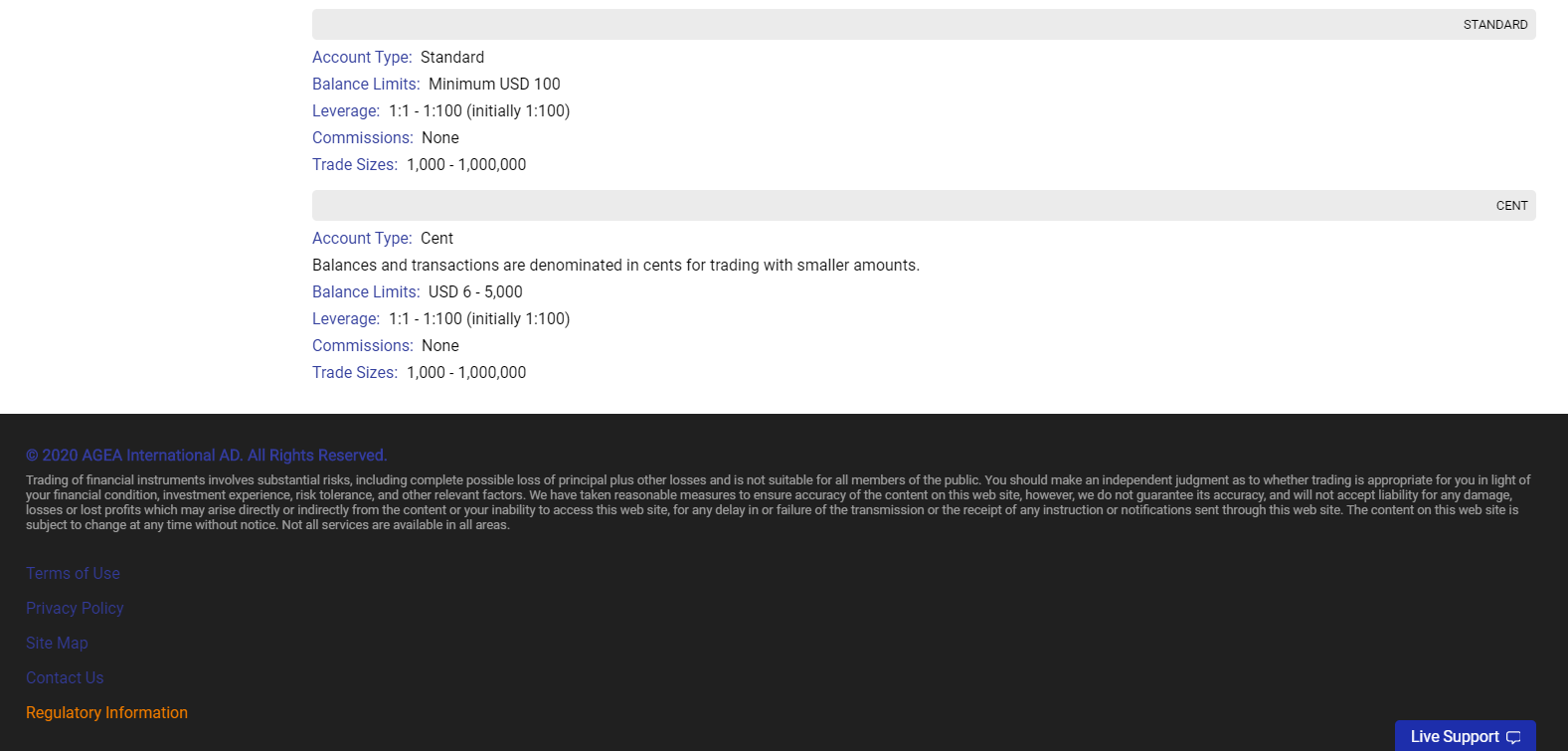The image size is (1568, 751).
Task: Click the CENT account header bar
Action: click(x=923, y=206)
